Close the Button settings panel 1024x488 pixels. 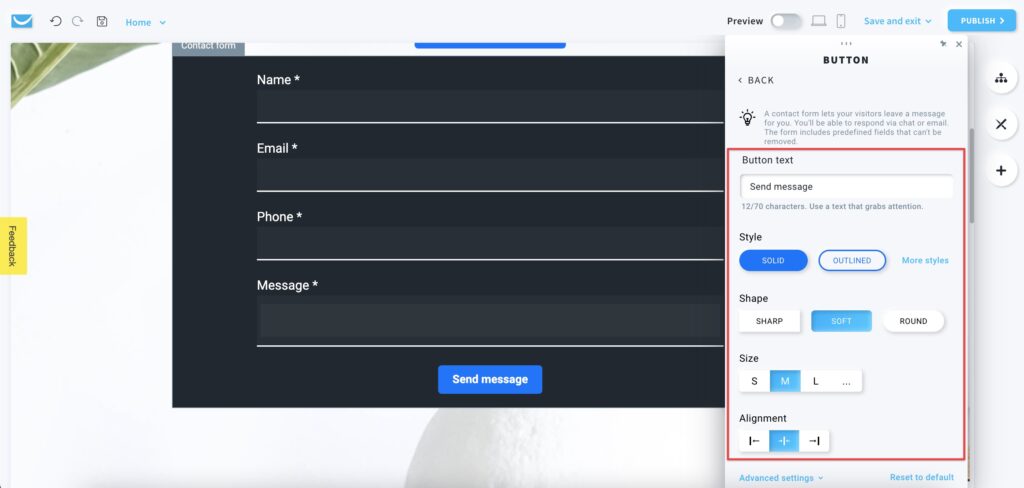959,44
